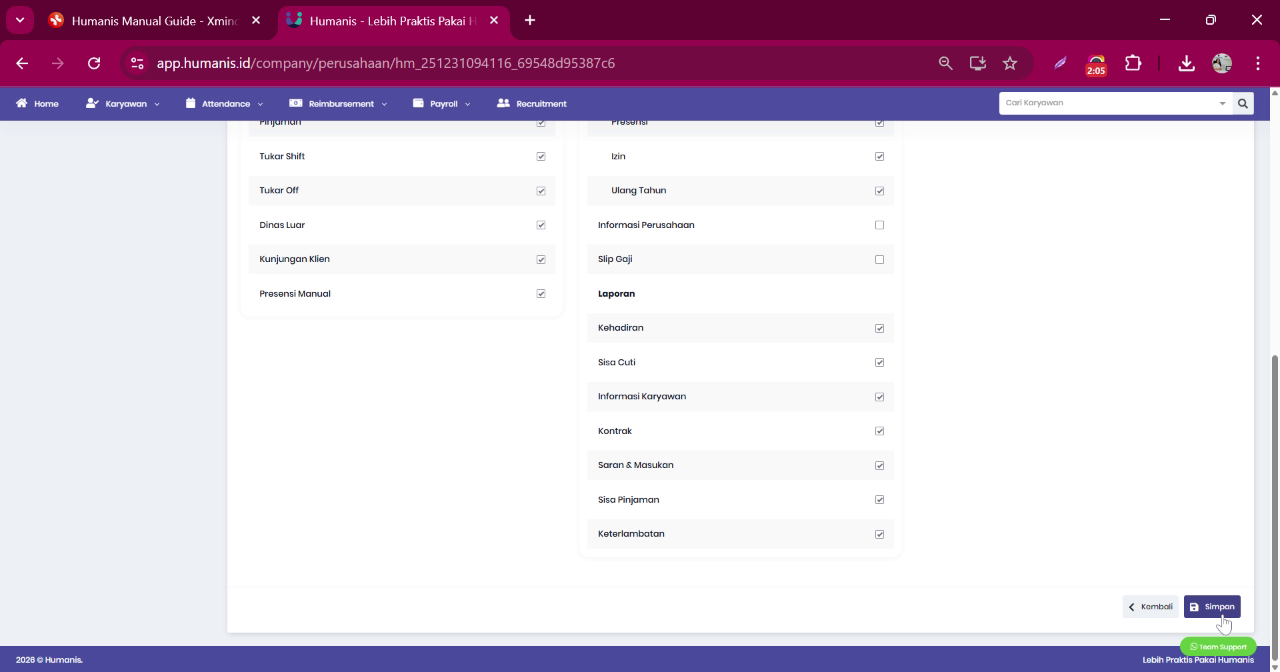Click the browser back arrow
The height and width of the screenshot is (672, 1280).
[22, 63]
